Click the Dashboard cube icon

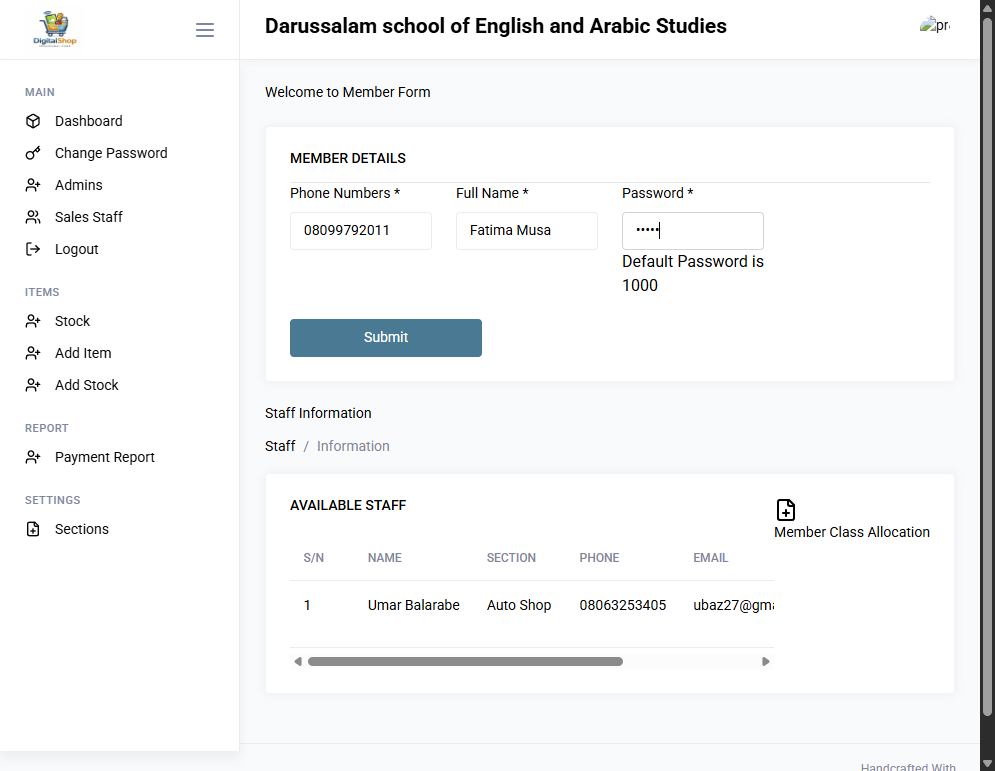[33, 121]
